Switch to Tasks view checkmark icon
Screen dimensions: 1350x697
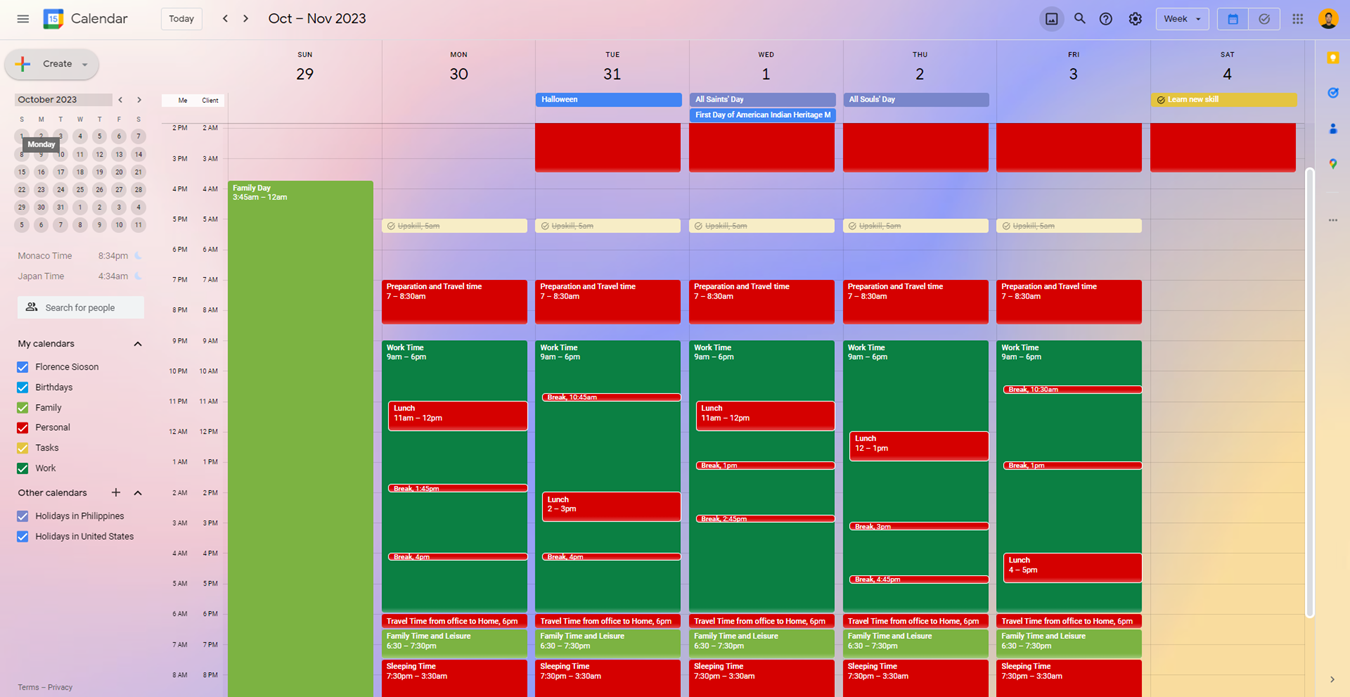point(1264,19)
